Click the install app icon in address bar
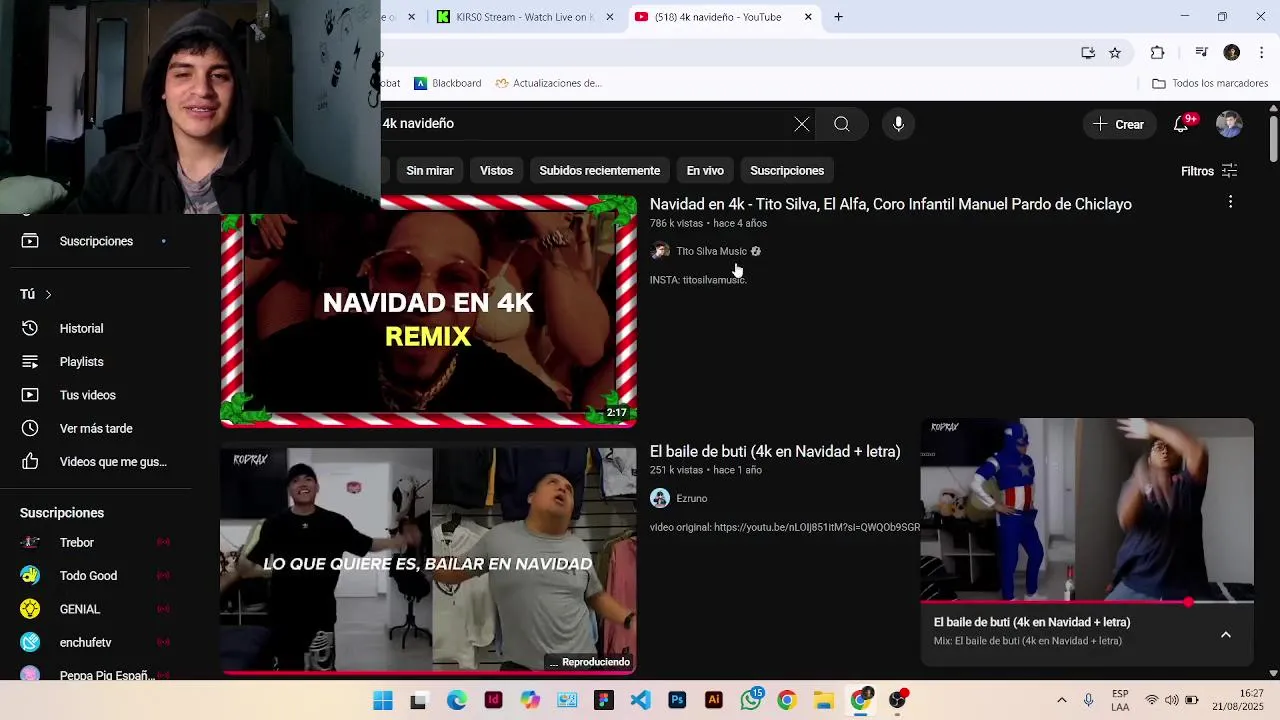 click(1088, 53)
